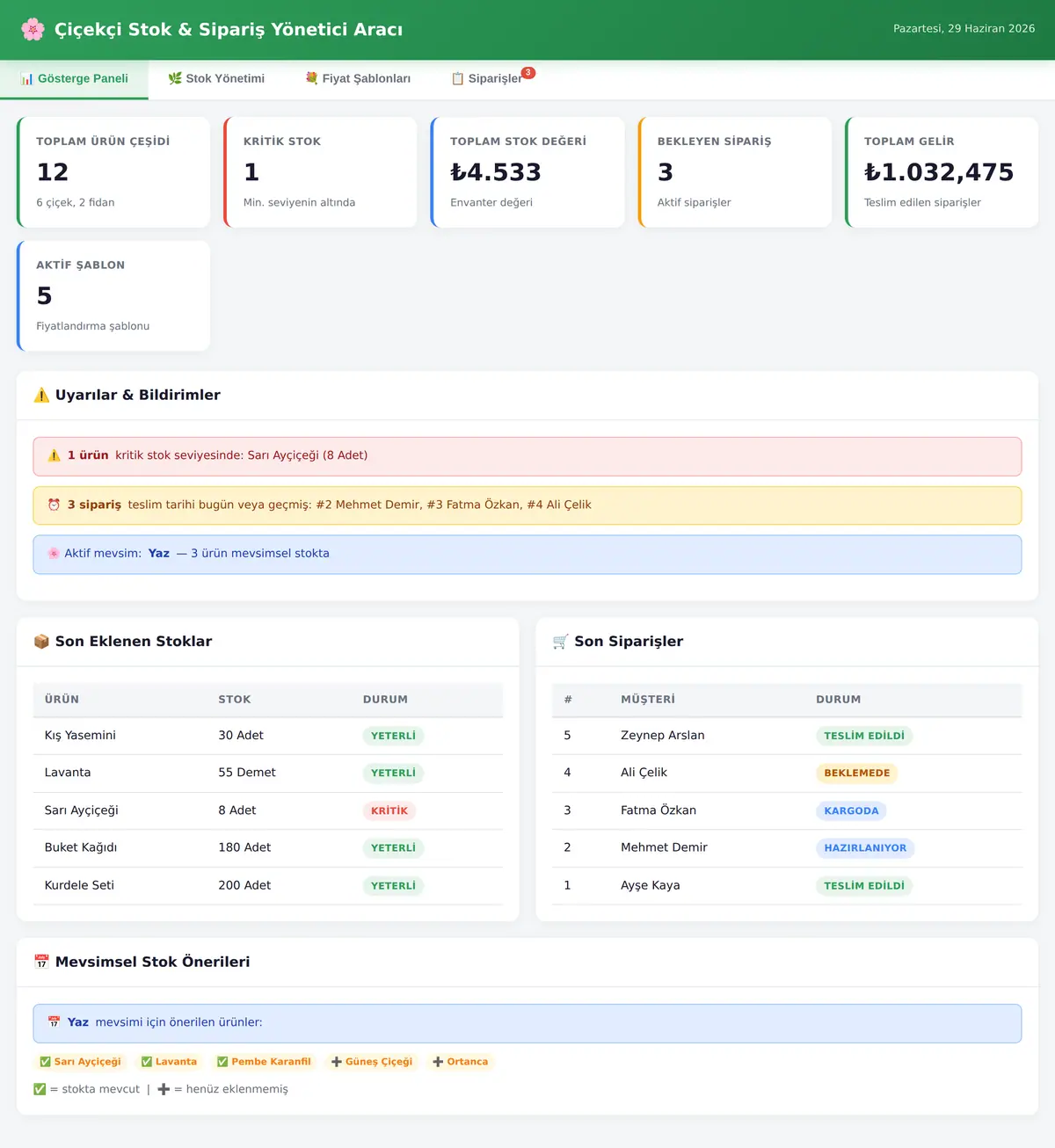This screenshot has height=1148, width=1055.
Task: Click the MÜŞTERİ column header
Action: click(x=648, y=700)
